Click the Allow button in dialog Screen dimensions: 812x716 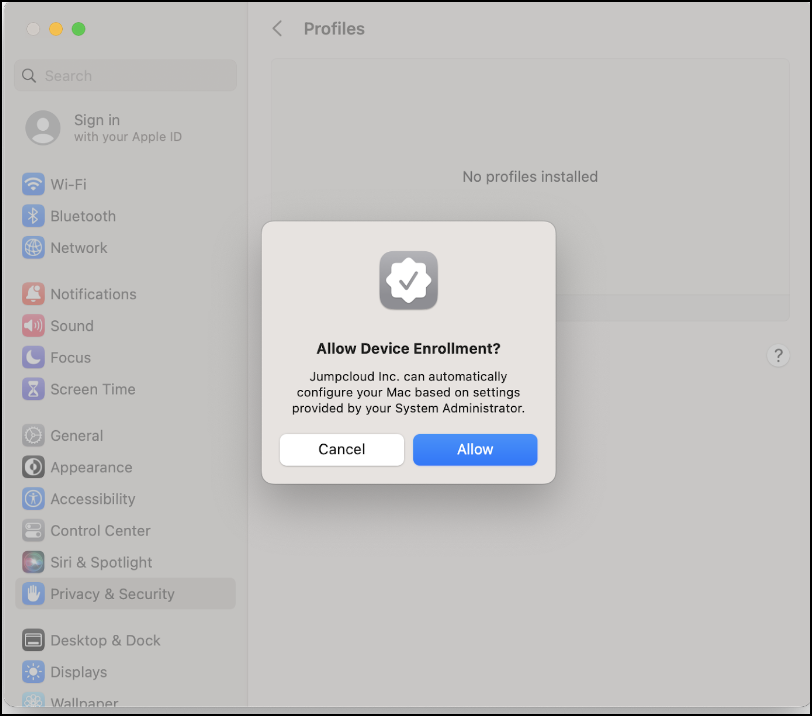475,450
